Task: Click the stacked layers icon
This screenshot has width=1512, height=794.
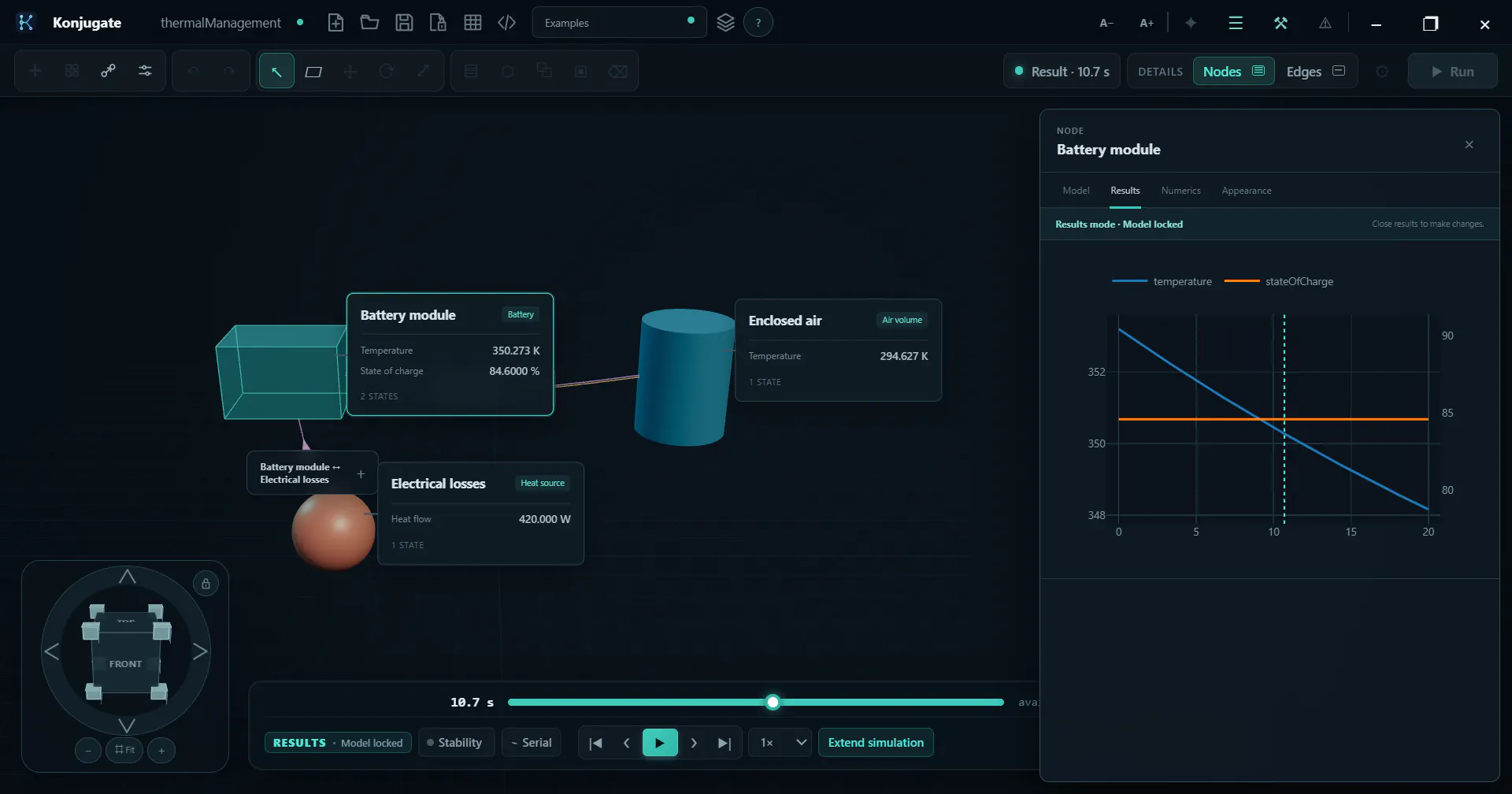Action: tap(725, 23)
